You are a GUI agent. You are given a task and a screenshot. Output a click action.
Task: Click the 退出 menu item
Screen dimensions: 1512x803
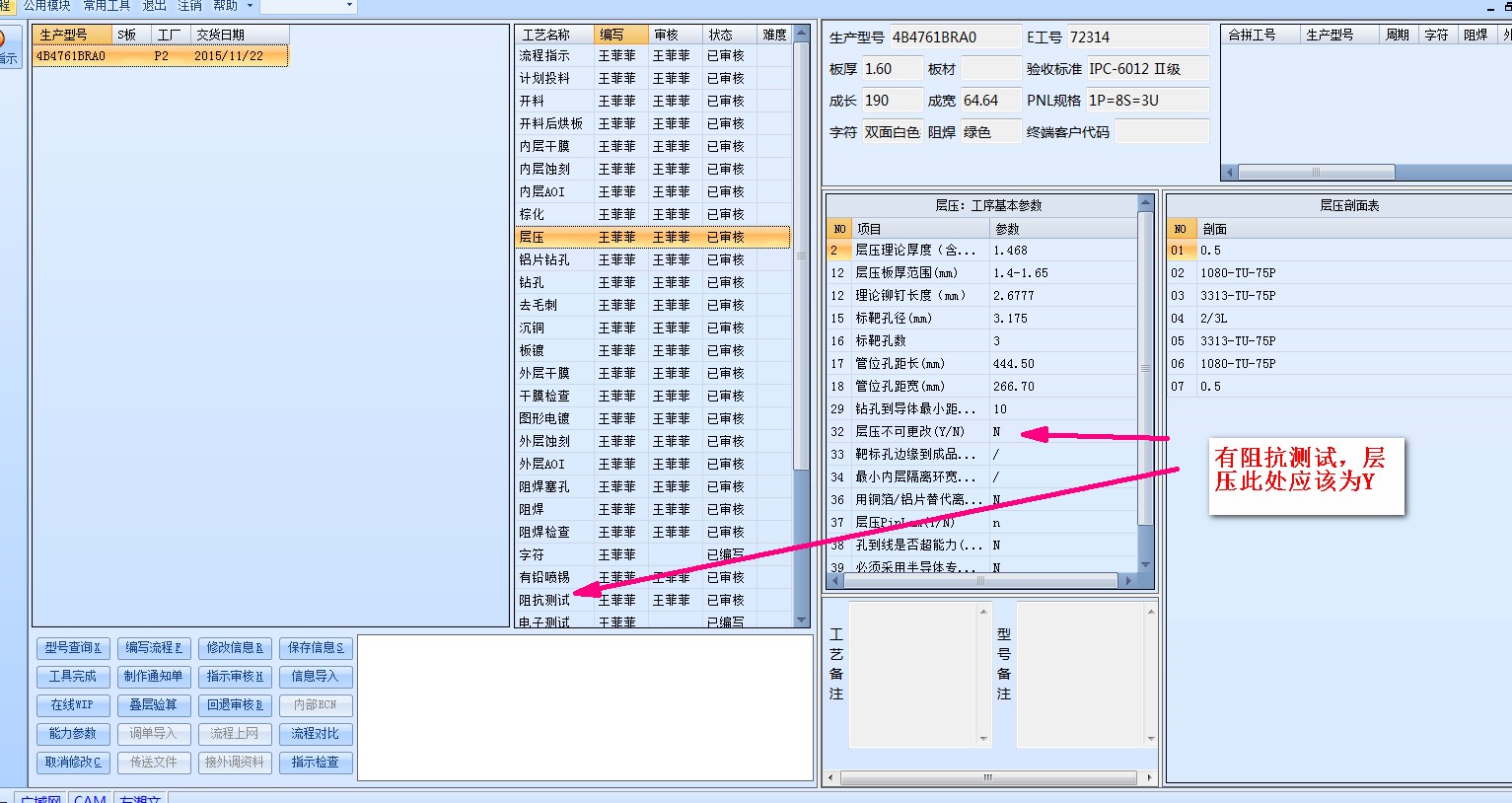click(155, 6)
